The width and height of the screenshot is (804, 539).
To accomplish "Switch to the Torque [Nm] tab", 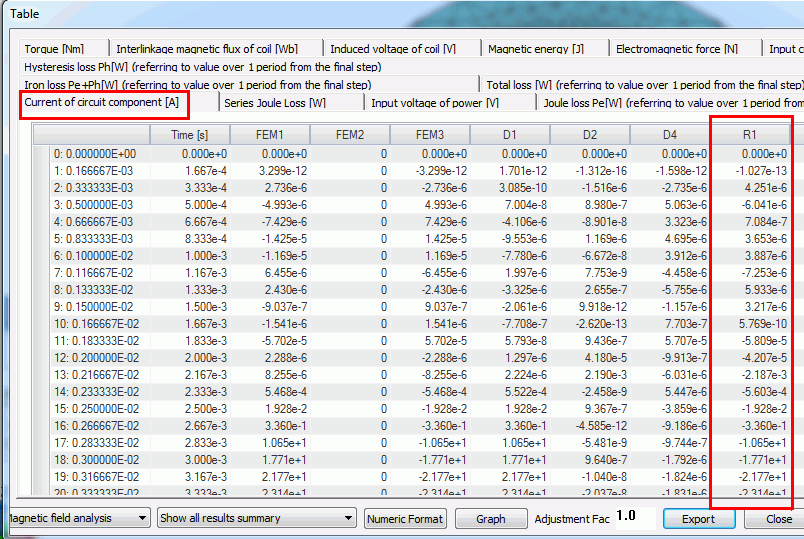I will pyautogui.click(x=54, y=48).
